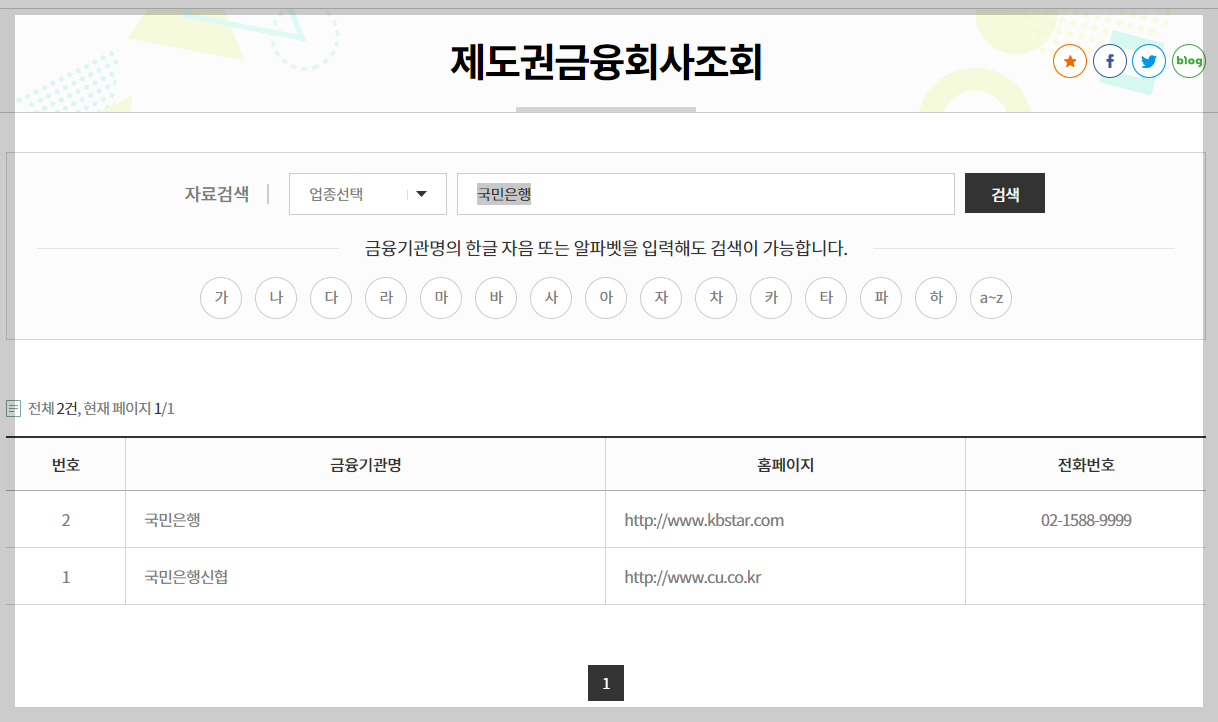Open the 업종선택 dropdown menu
Viewport: 1218px width, 722px height.
[x=367, y=193]
